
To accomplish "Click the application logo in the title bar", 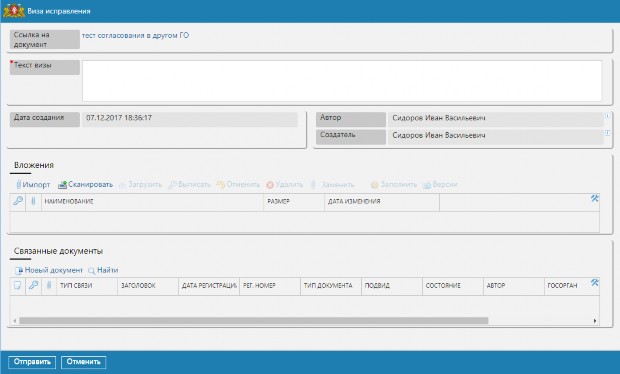I will click(x=14, y=11).
